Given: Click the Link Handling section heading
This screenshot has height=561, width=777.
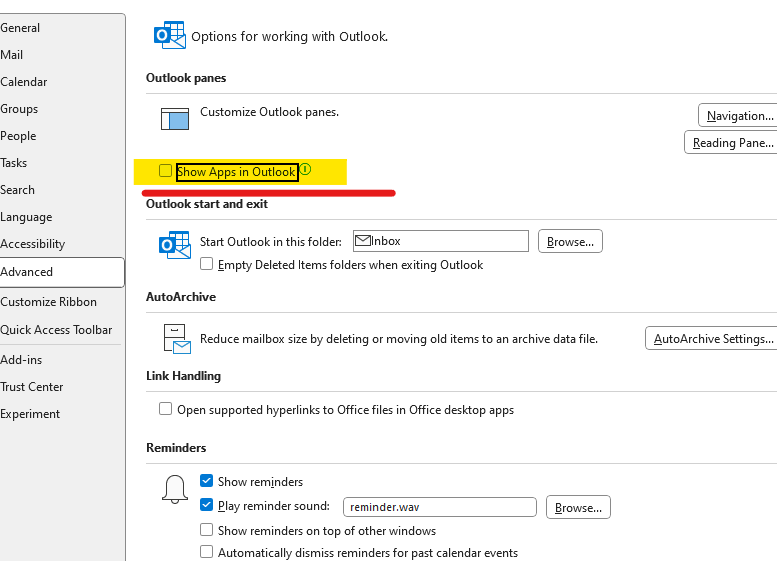Looking at the screenshot, I should coord(183,376).
